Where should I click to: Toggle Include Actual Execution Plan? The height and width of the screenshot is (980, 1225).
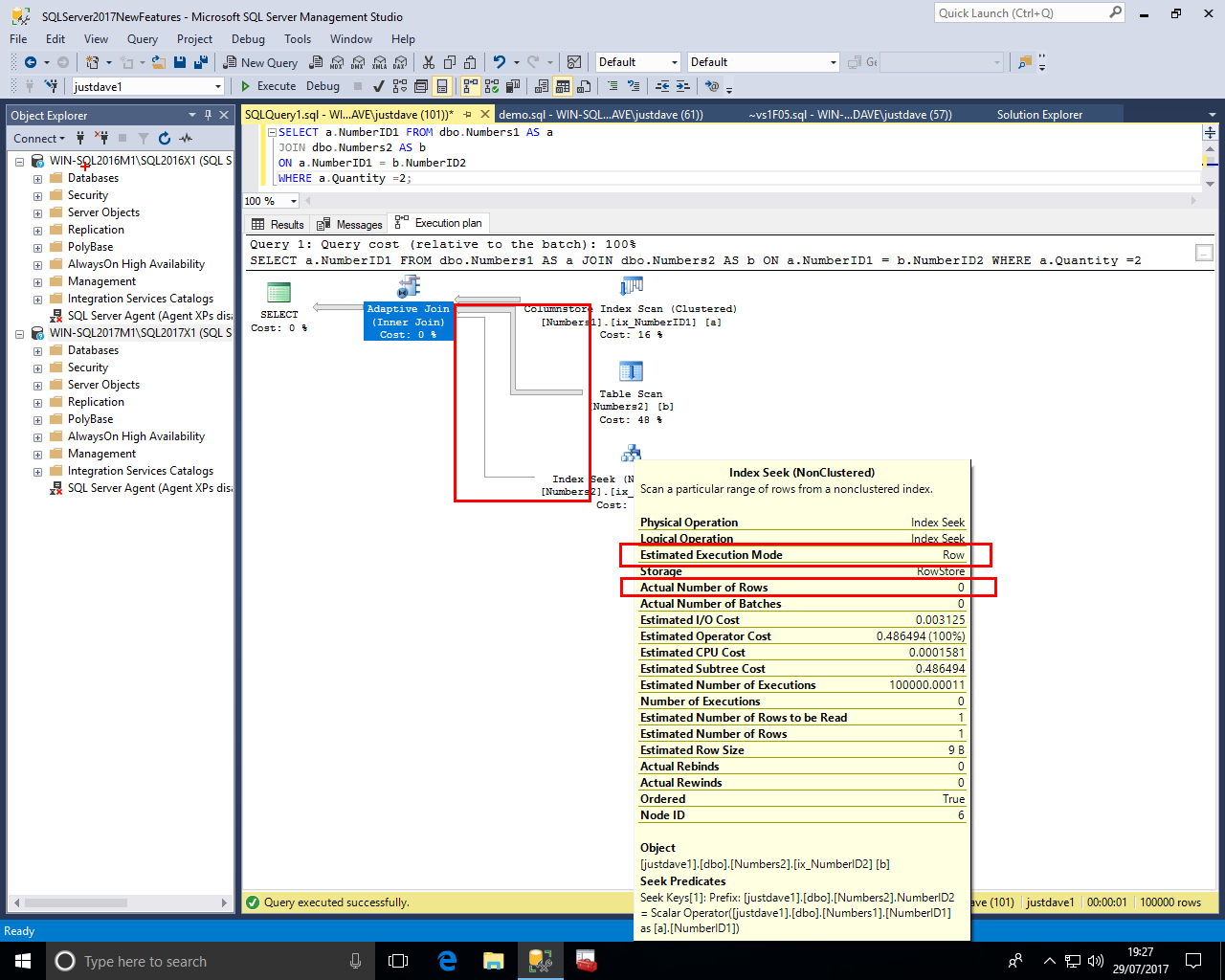coord(470,86)
